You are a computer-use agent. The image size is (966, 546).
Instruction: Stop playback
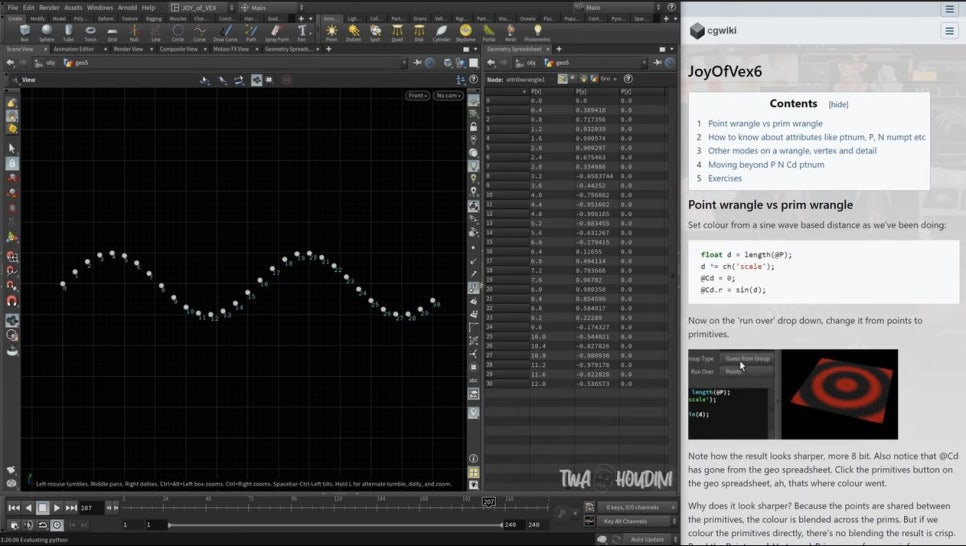[x=43, y=508]
